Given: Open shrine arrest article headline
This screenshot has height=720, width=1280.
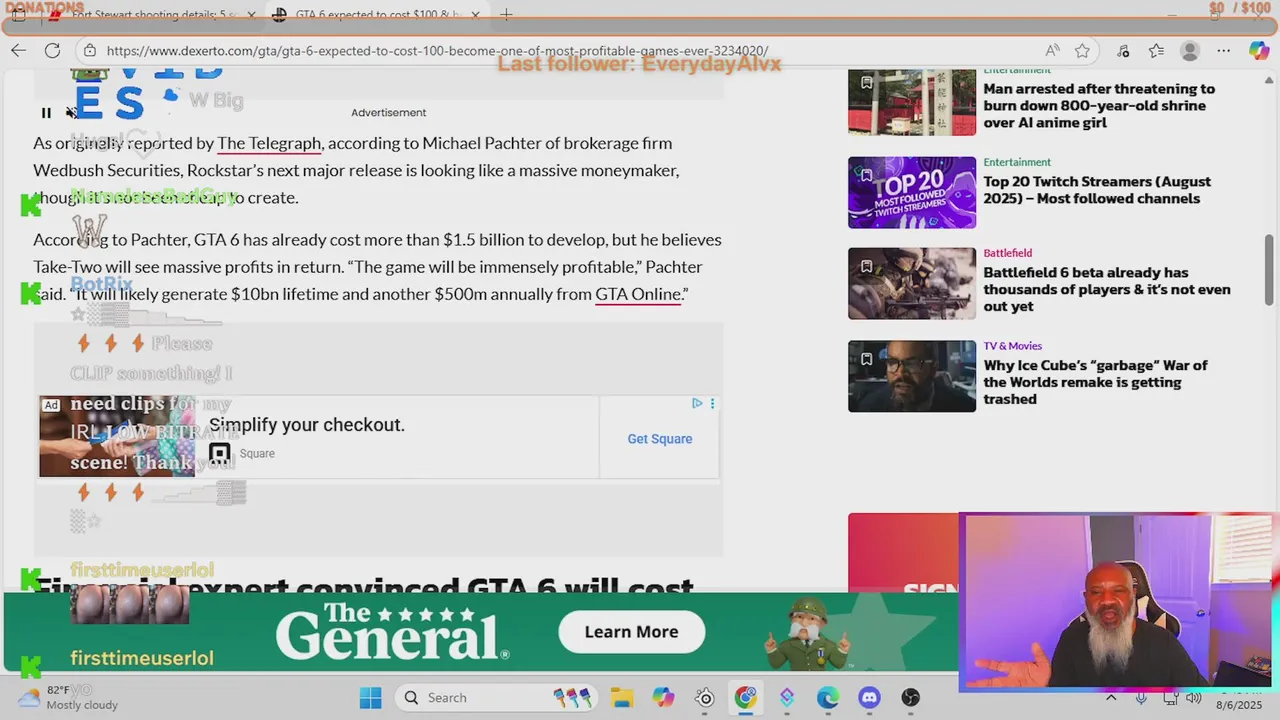Looking at the screenshot, I should tap(1099, 105).
